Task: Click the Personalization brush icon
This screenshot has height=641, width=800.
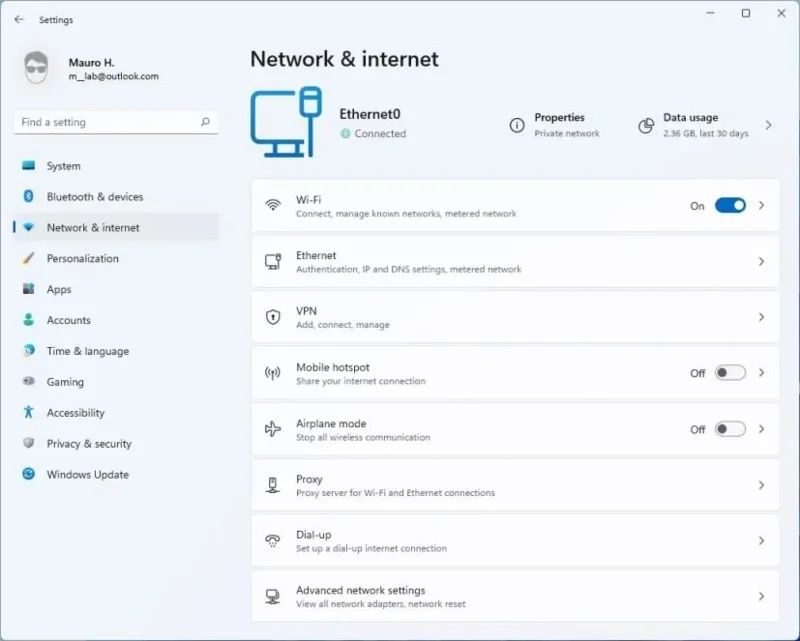Action: pos(29,258)
